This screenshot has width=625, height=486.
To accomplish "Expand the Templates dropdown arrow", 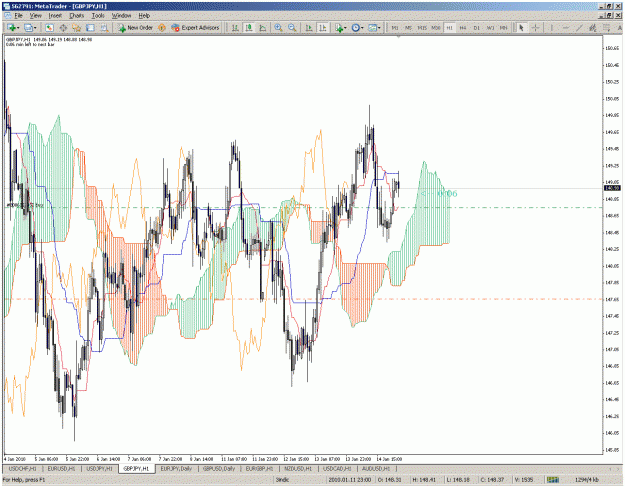I will pos(379,28).
